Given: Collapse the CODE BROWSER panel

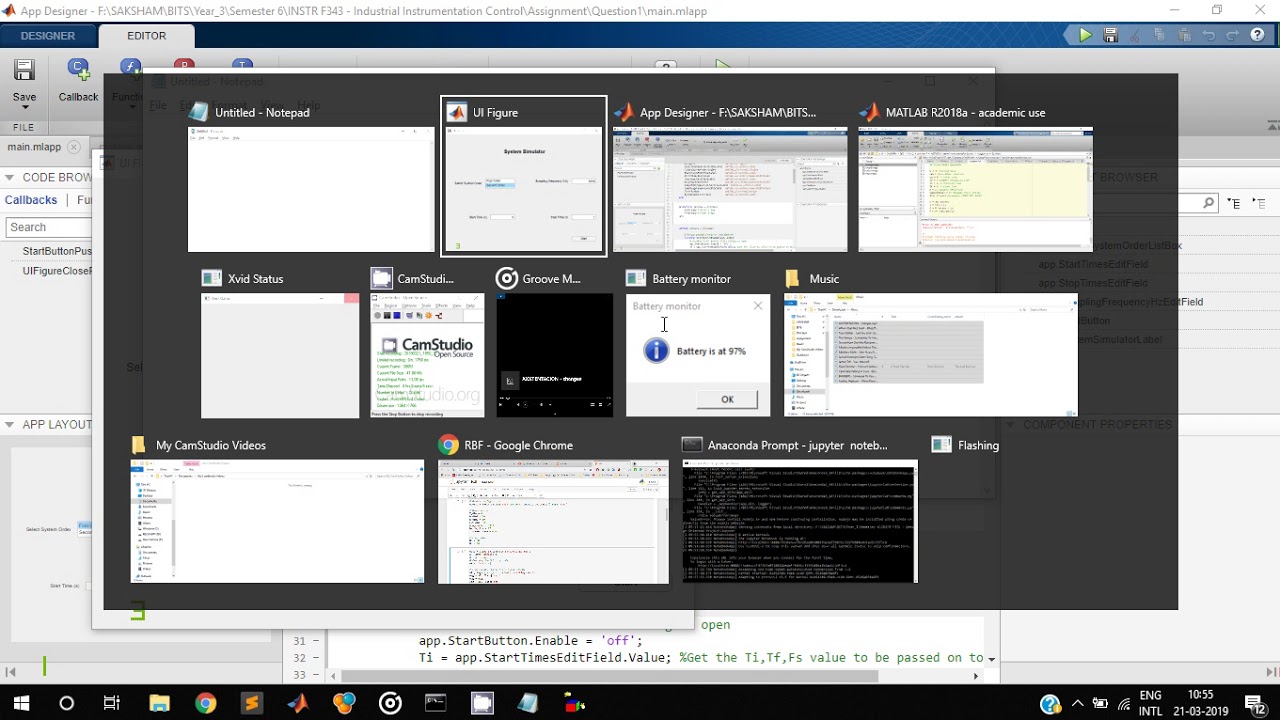Looking at the screenshot, I should coord(9,177).
